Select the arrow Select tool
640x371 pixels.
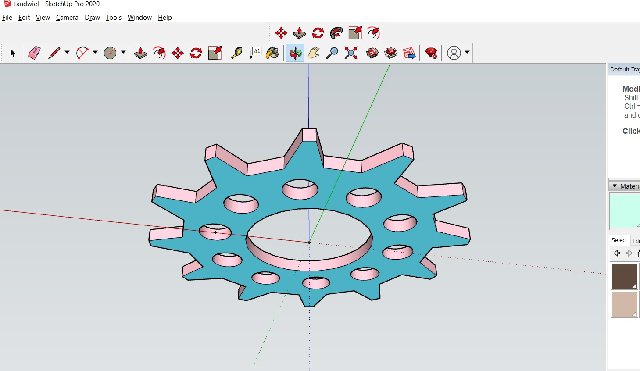(13, 53)
